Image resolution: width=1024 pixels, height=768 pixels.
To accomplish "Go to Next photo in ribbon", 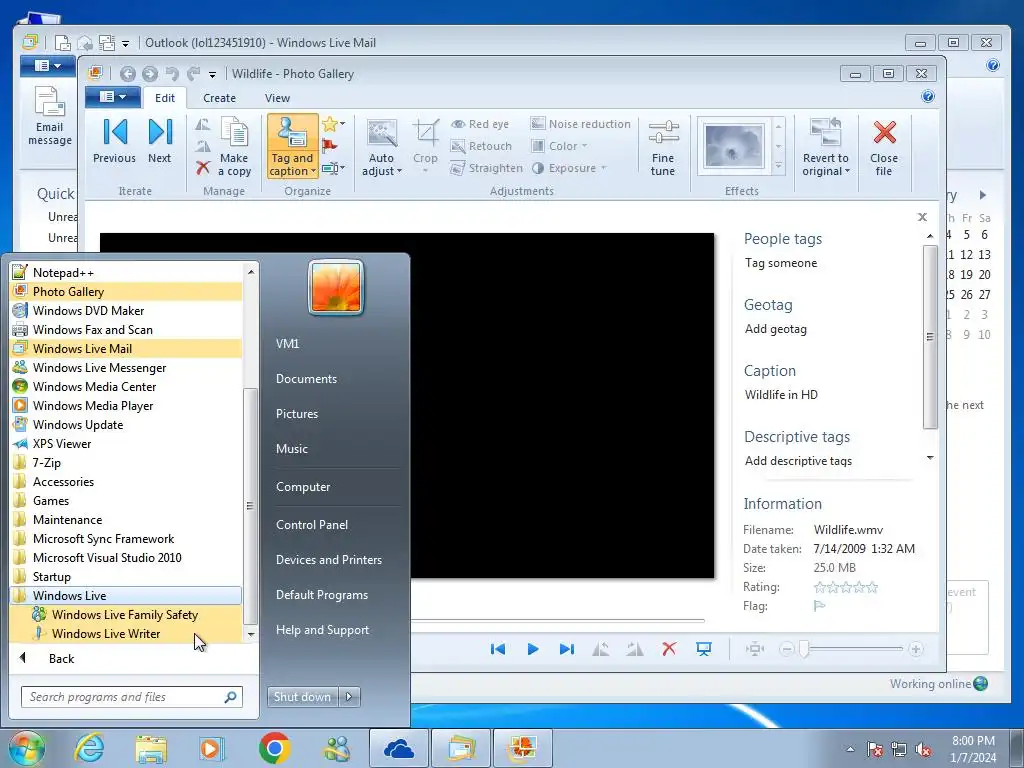I will [x=159, y=140].
